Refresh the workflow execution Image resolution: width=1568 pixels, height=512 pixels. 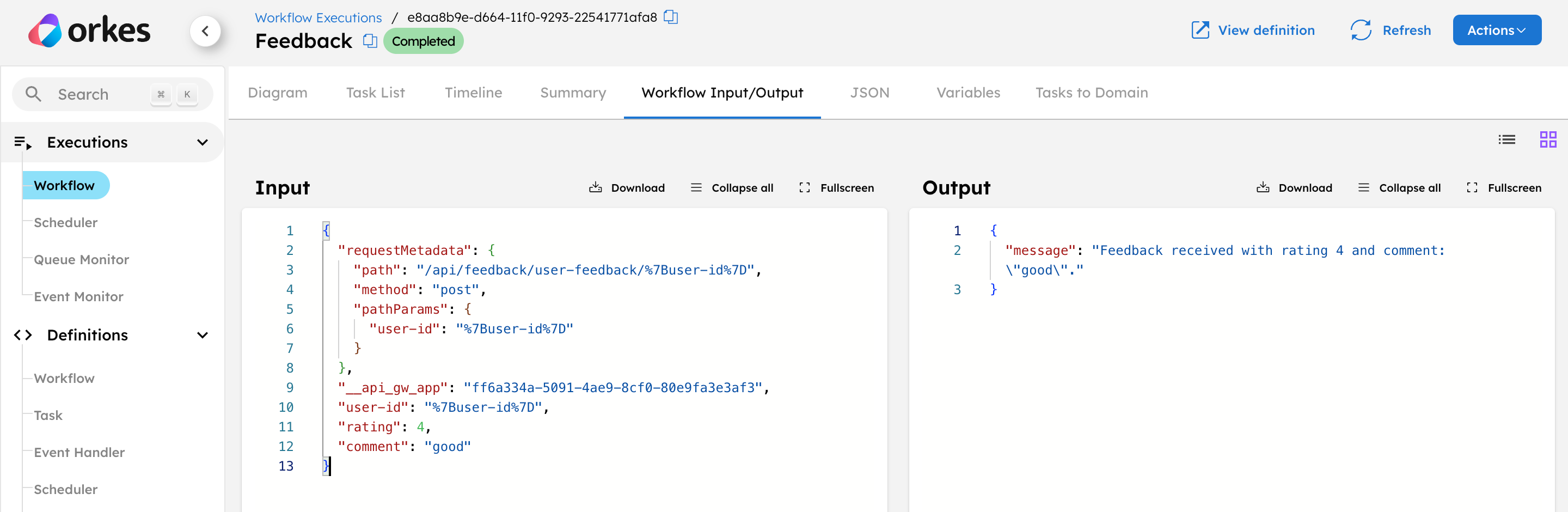point(1391,31)
